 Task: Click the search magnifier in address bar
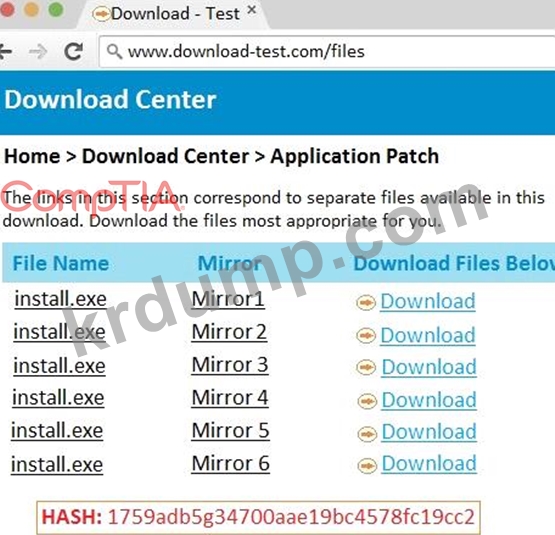114,52
